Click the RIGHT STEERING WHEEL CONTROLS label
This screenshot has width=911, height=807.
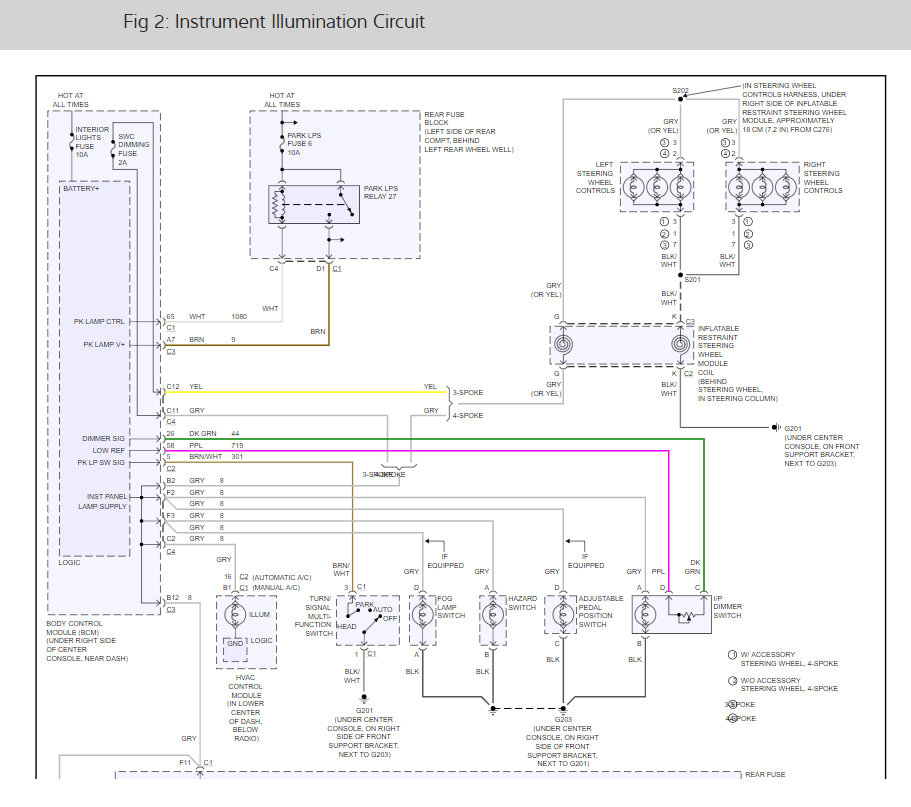point(823,177)
